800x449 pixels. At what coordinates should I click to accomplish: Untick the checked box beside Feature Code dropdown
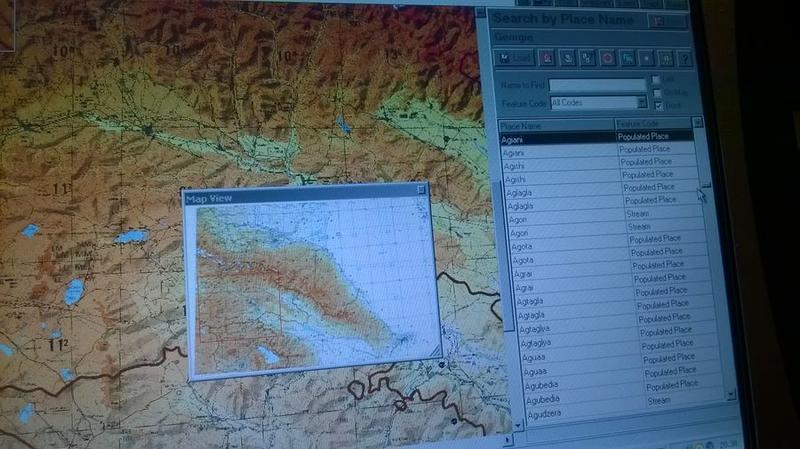pos(659,106)
